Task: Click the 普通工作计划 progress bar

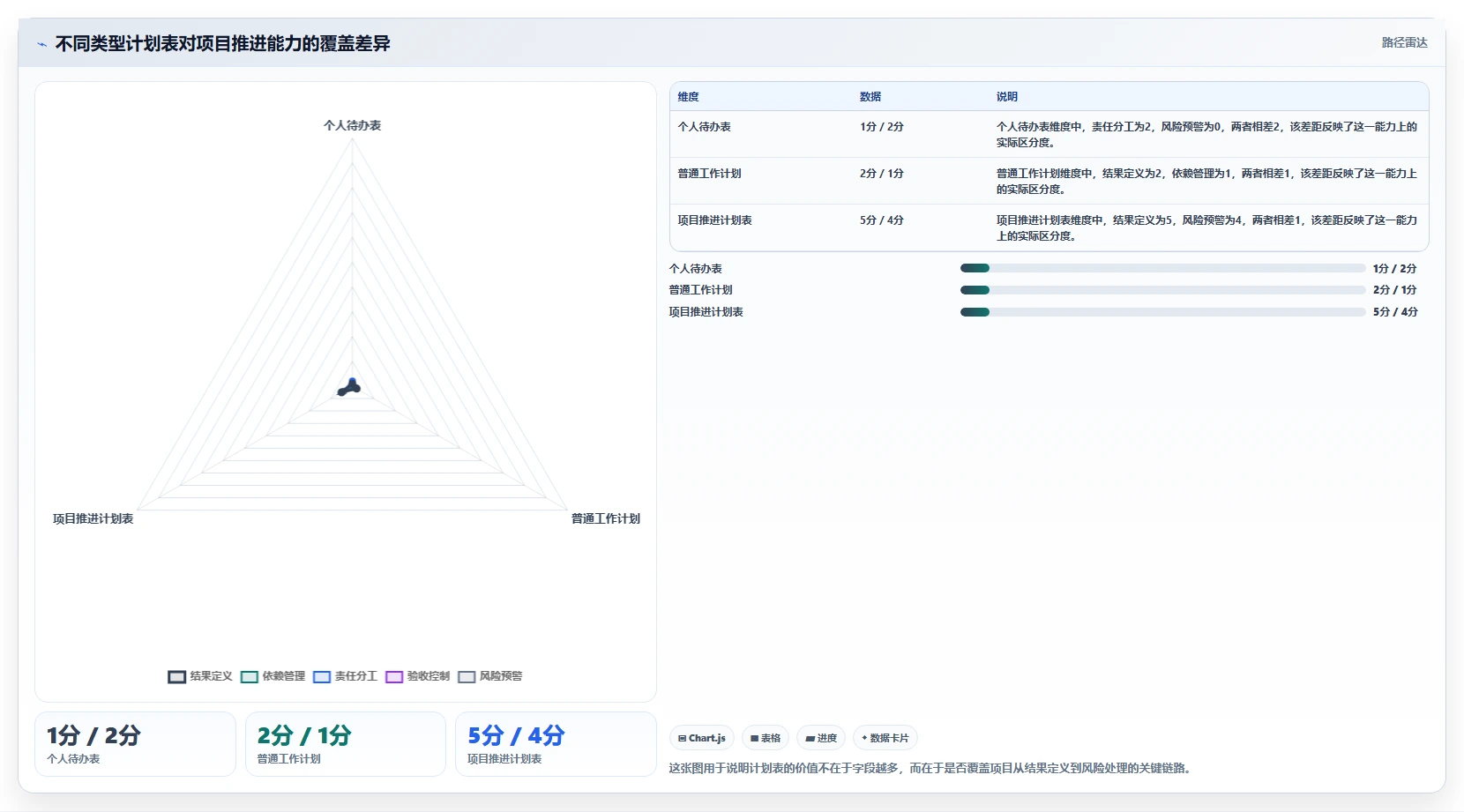Action: click(x=1162, y=290)
